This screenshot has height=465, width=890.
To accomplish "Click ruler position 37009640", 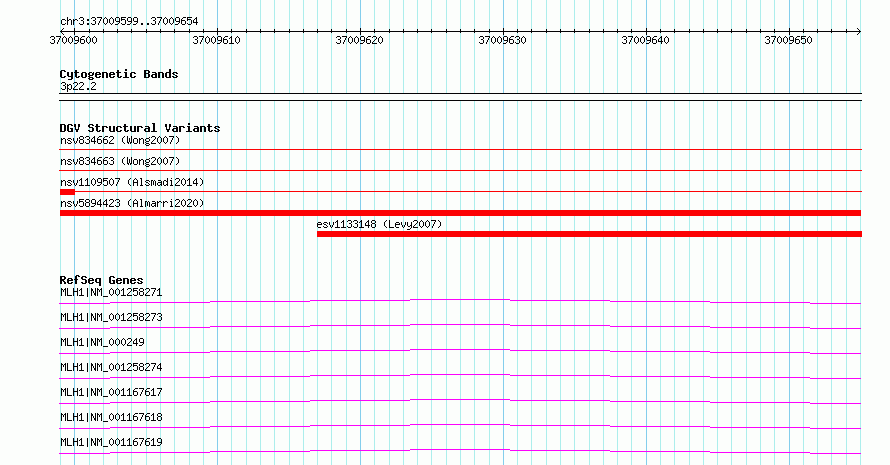I will tap(645, 40).
